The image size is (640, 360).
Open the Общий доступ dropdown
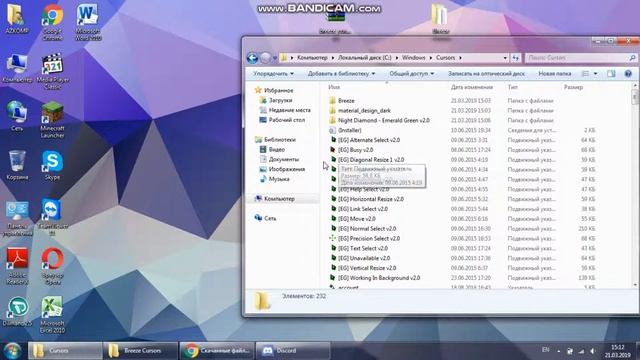(411, 74)
